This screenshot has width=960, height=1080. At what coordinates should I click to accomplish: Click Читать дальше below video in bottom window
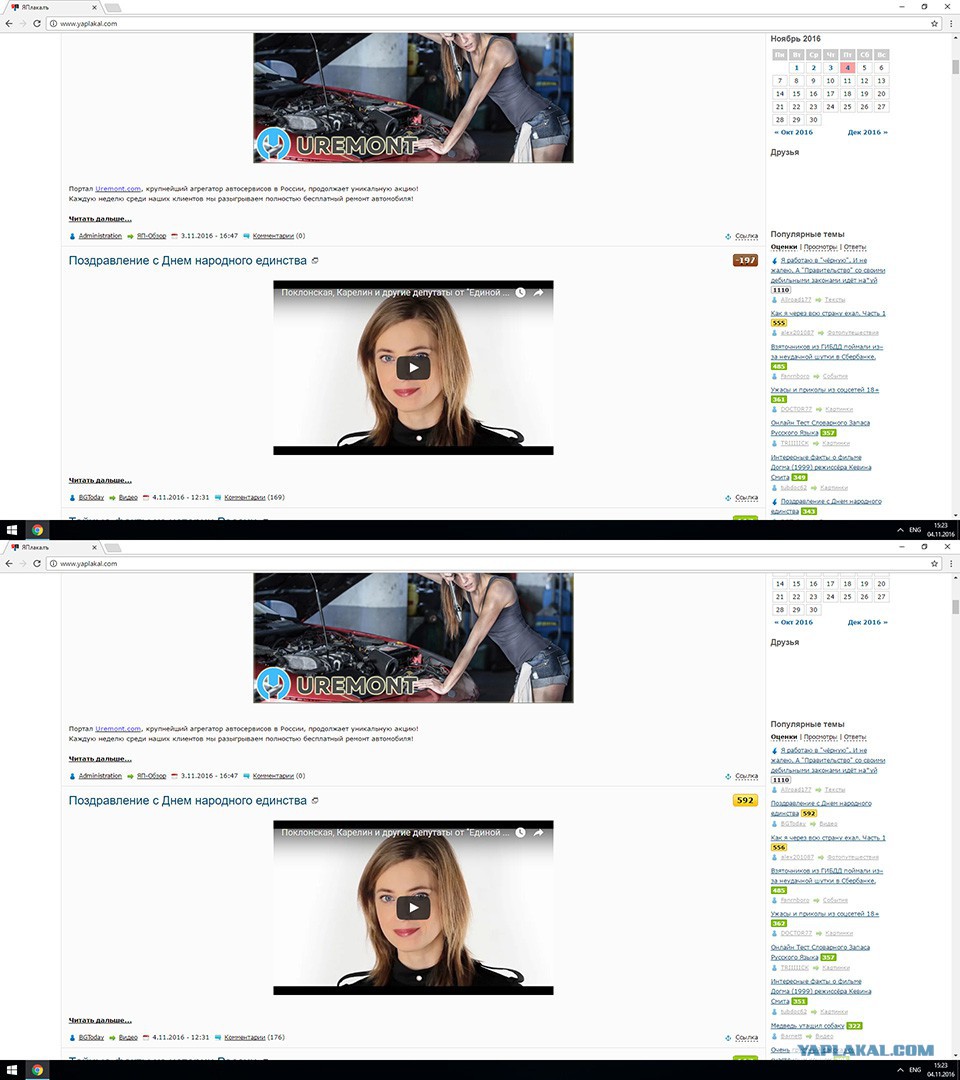(x=100, y=1021)
